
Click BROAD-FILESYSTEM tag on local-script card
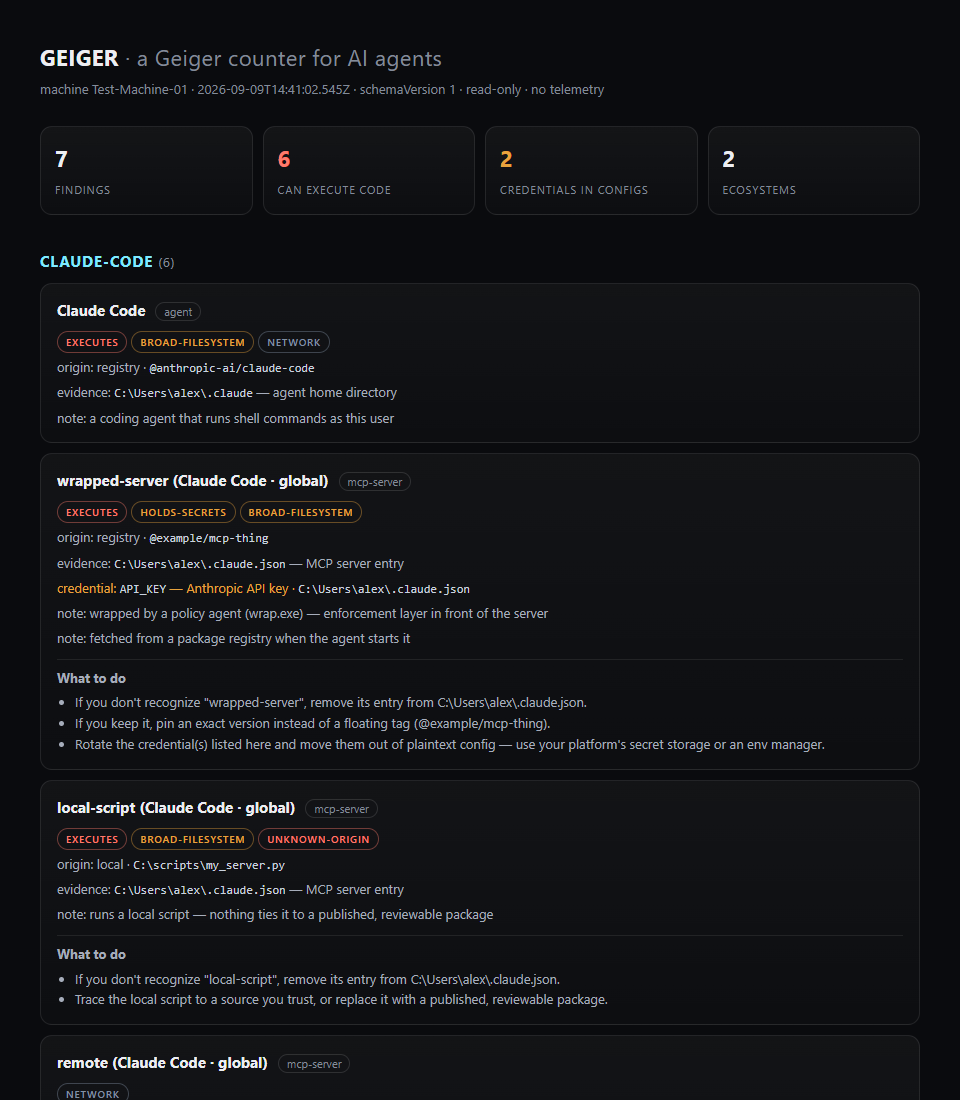click(192, 839)
